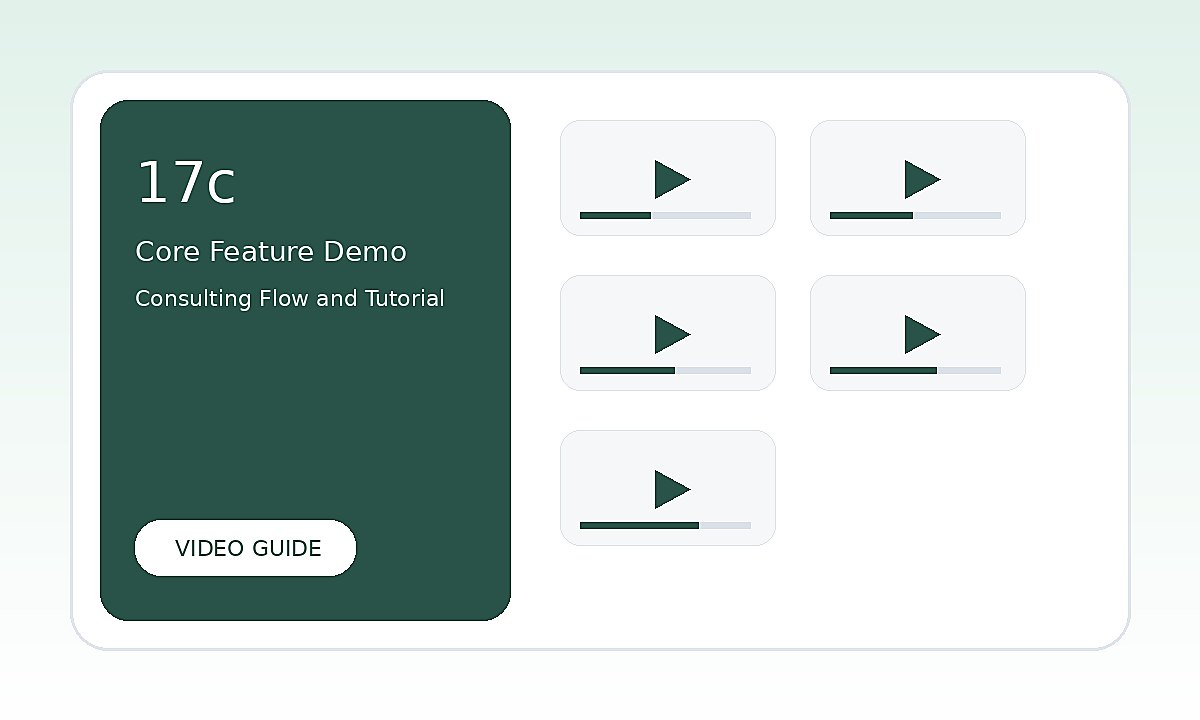The width and height of the screenshot is (1200, 720).
Task: Play the top-right video in the grid
Action: pos(922,179)
